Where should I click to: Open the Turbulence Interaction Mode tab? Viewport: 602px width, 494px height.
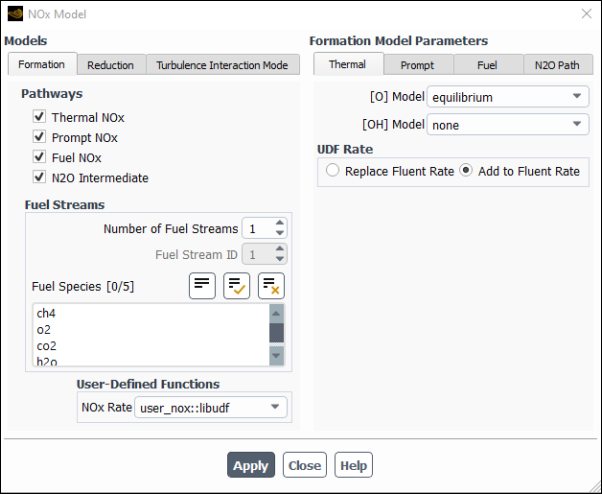(x=222, y=65)
